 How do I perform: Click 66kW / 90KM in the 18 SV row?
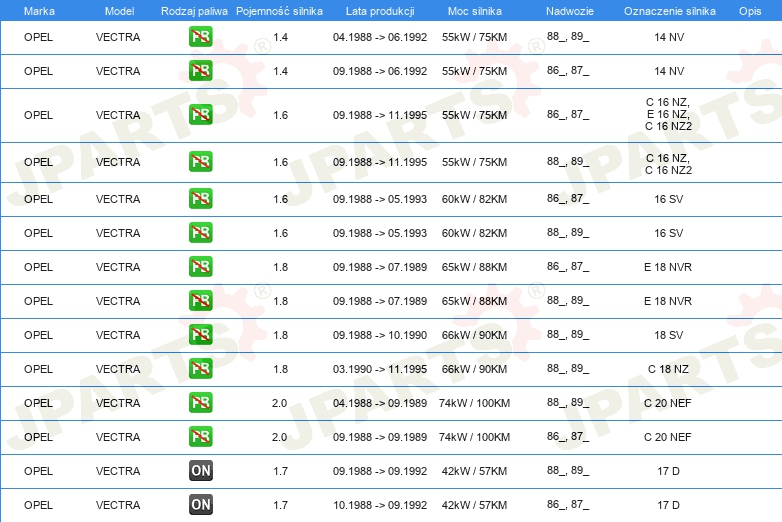tap(474, 335)
